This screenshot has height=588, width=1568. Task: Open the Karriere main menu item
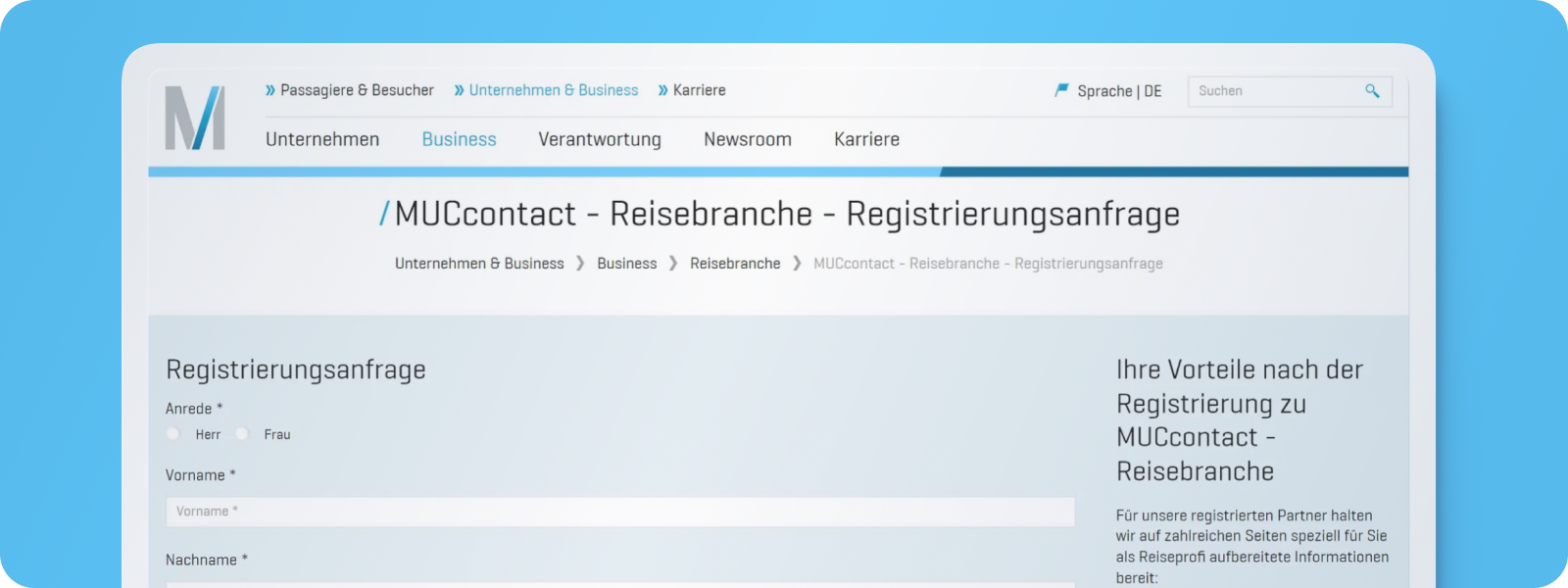coord(866,139)
